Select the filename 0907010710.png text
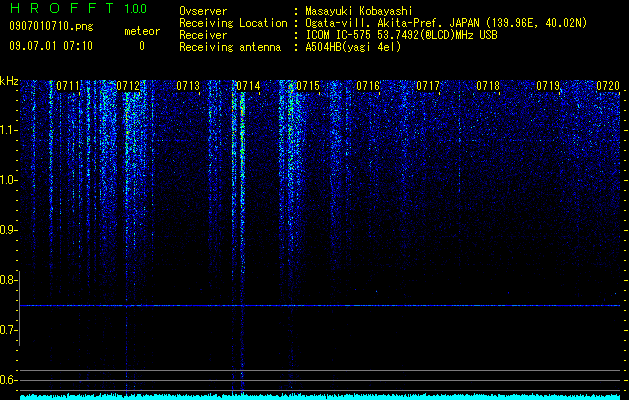This screenshot has width=629, height=400. pos(51,27)
